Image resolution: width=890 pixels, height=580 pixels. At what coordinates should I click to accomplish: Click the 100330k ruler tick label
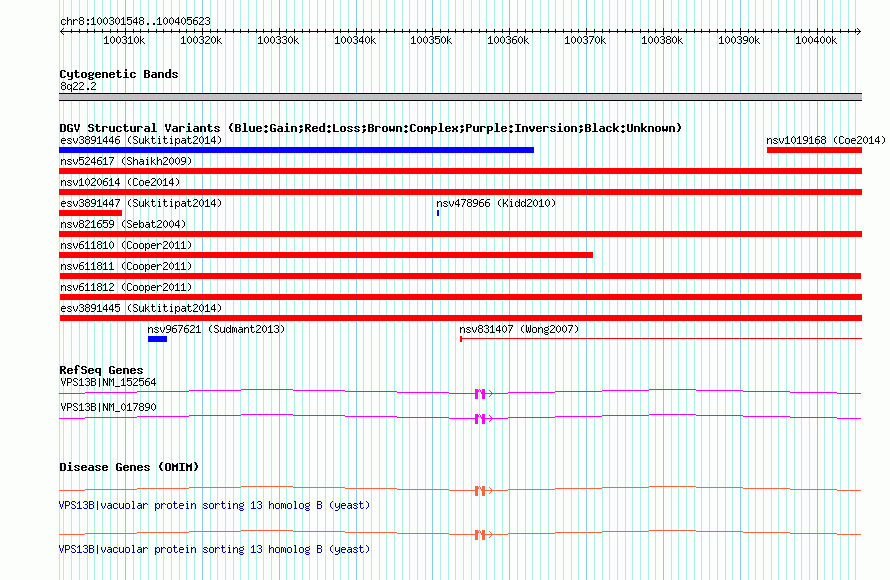click(278, 40)
